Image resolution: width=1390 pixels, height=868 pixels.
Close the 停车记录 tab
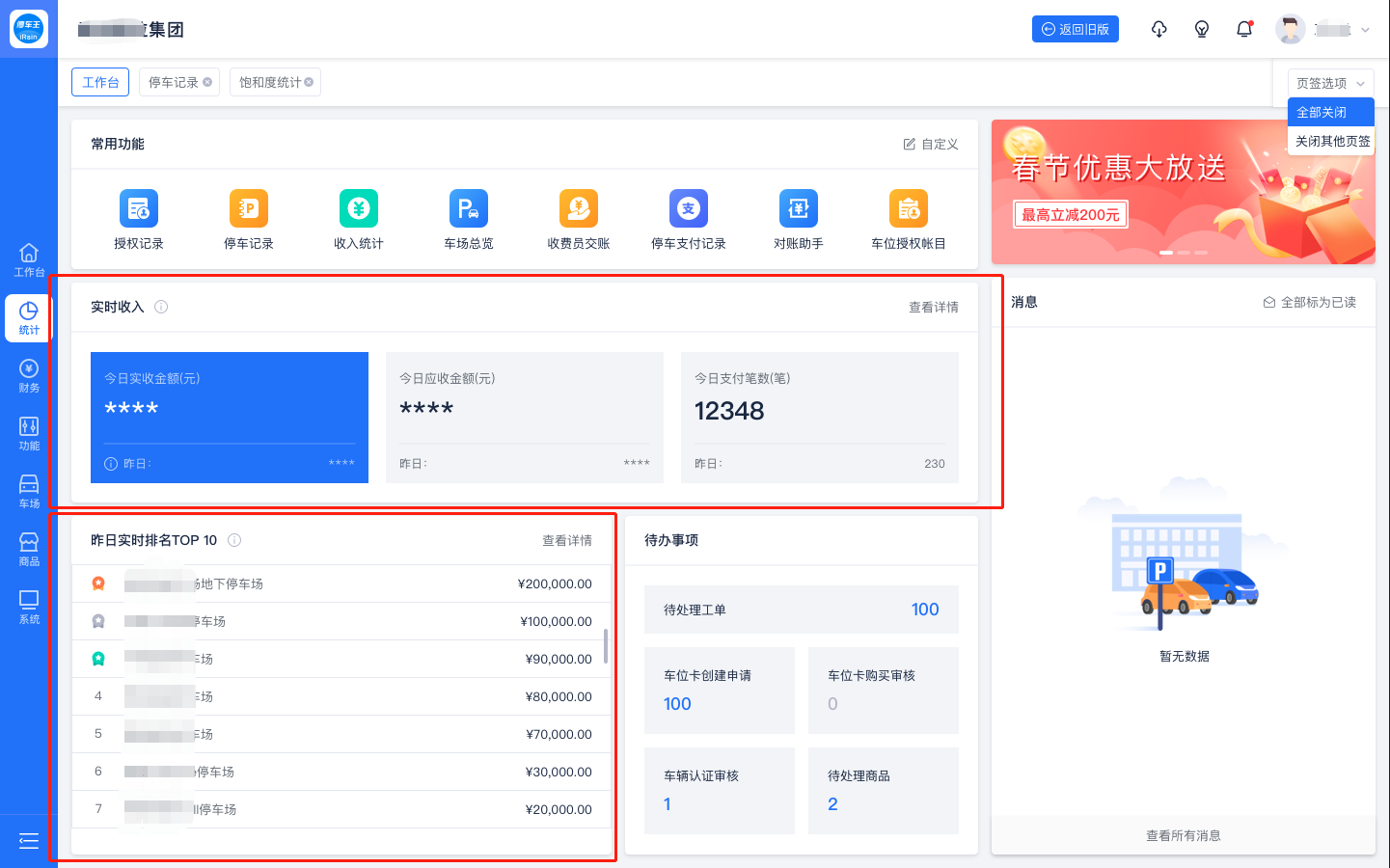click(x=207, y=82)
